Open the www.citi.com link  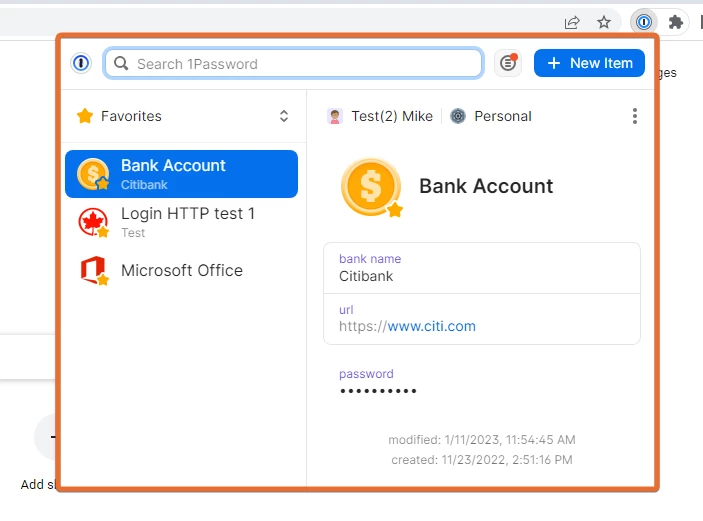pos(431,326)
